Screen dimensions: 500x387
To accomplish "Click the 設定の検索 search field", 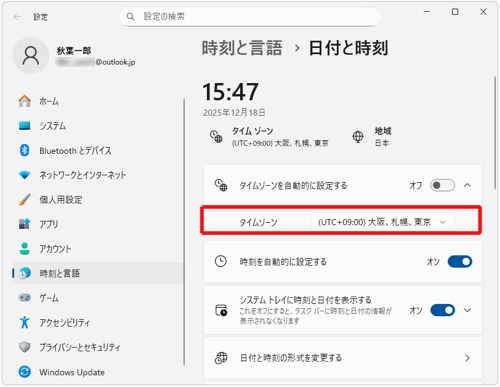I will pyautogui.click(x=250, y=17).
